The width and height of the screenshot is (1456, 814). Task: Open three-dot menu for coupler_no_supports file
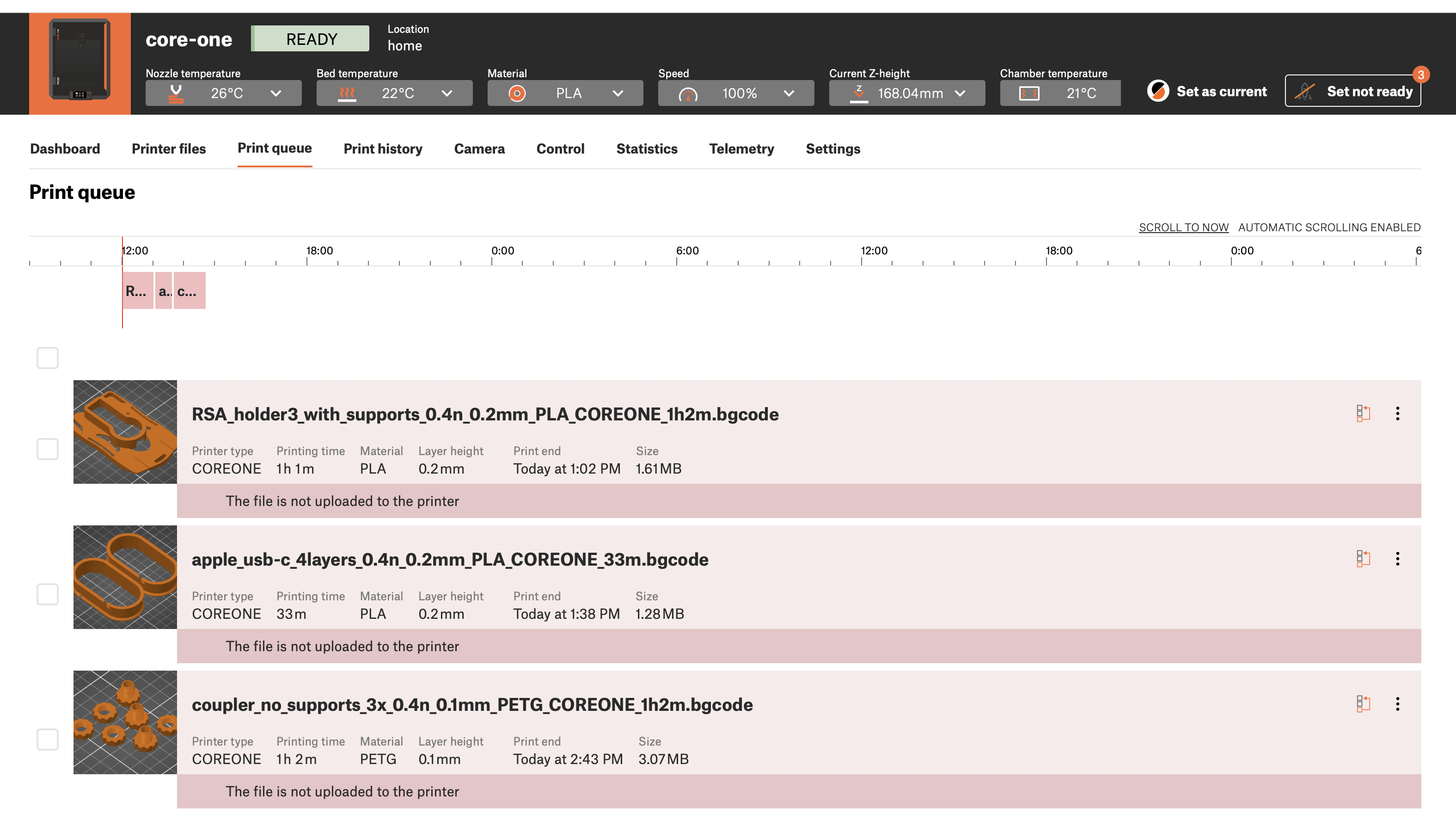1397,704
